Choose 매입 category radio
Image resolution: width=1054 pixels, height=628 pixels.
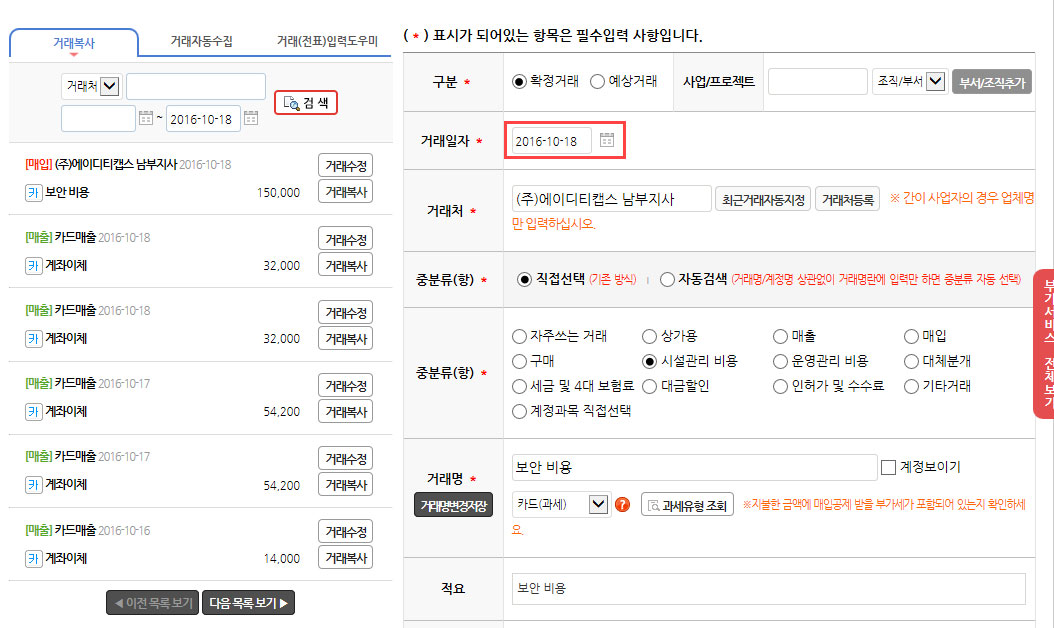(911, 336)
